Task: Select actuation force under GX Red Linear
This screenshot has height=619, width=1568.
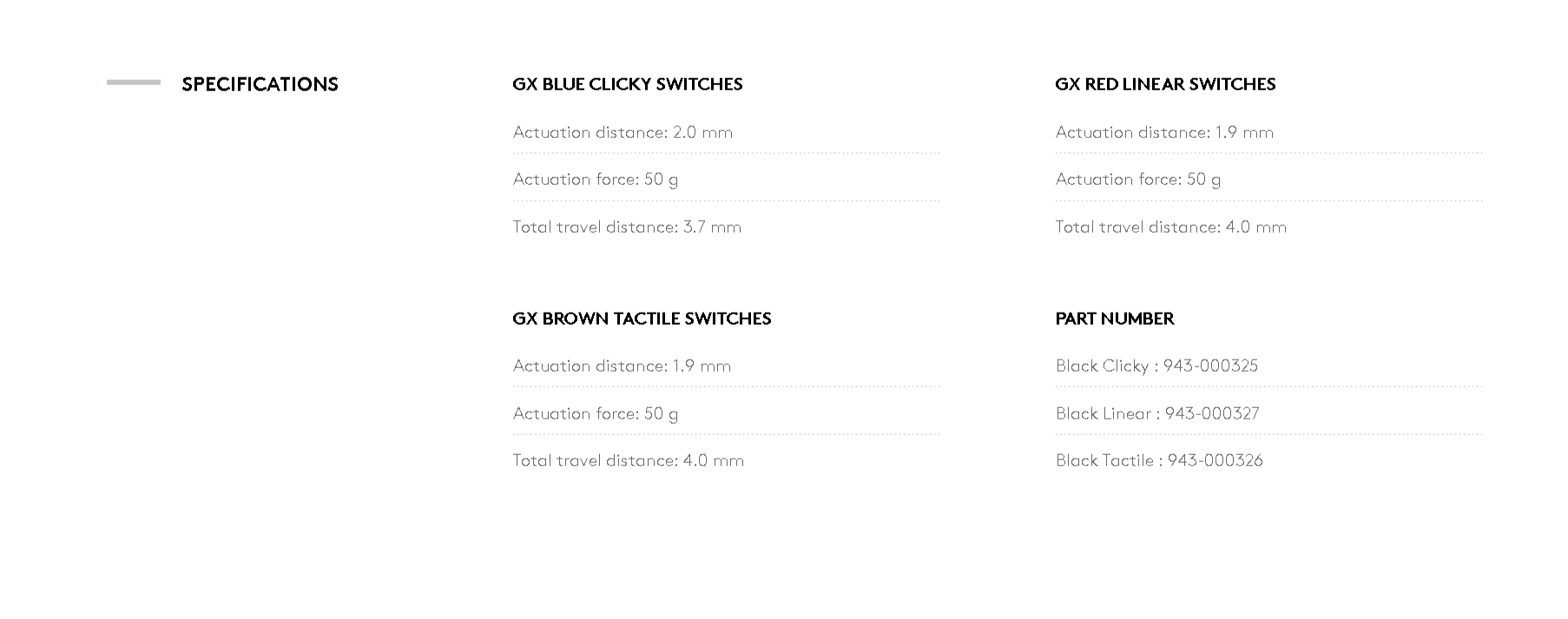Action: (x=1138, y=180)
